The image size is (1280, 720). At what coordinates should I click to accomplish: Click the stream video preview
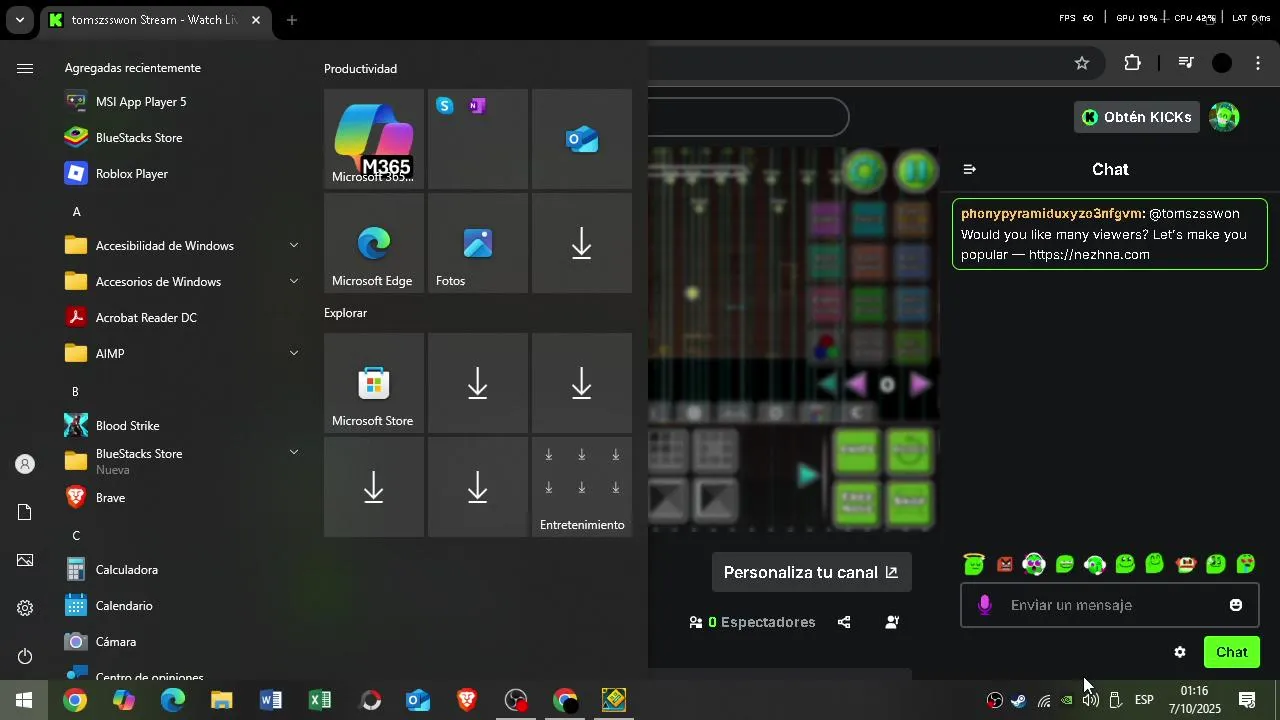click(x=793, y=340)
